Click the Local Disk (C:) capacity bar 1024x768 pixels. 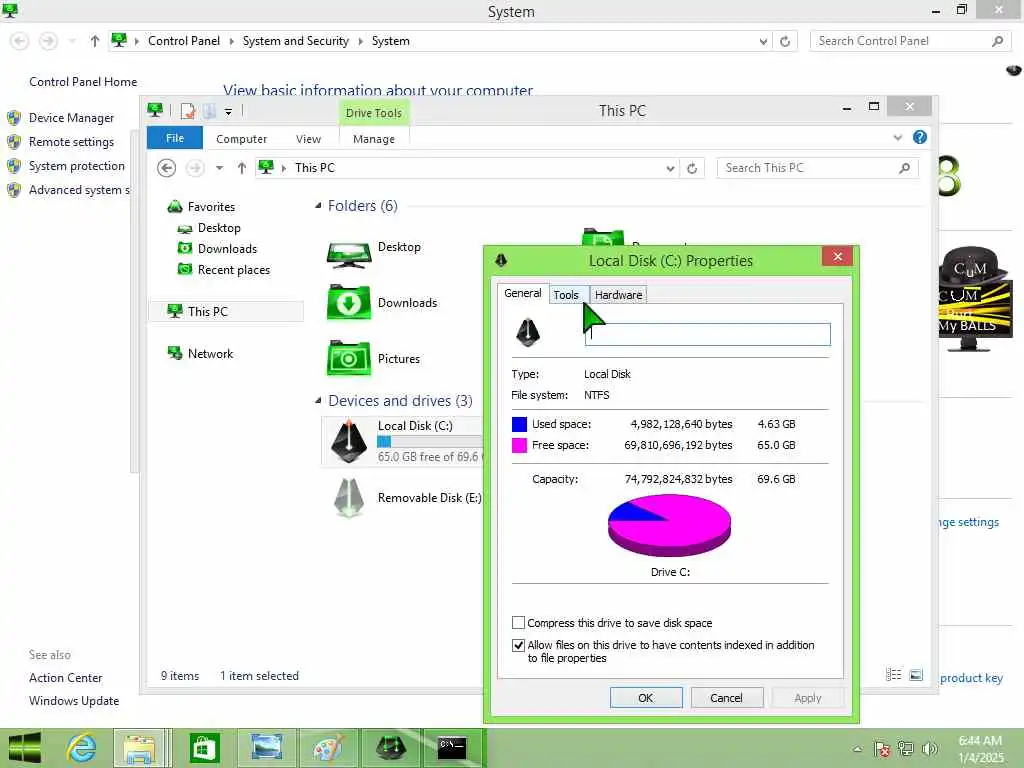pos(430,441)
